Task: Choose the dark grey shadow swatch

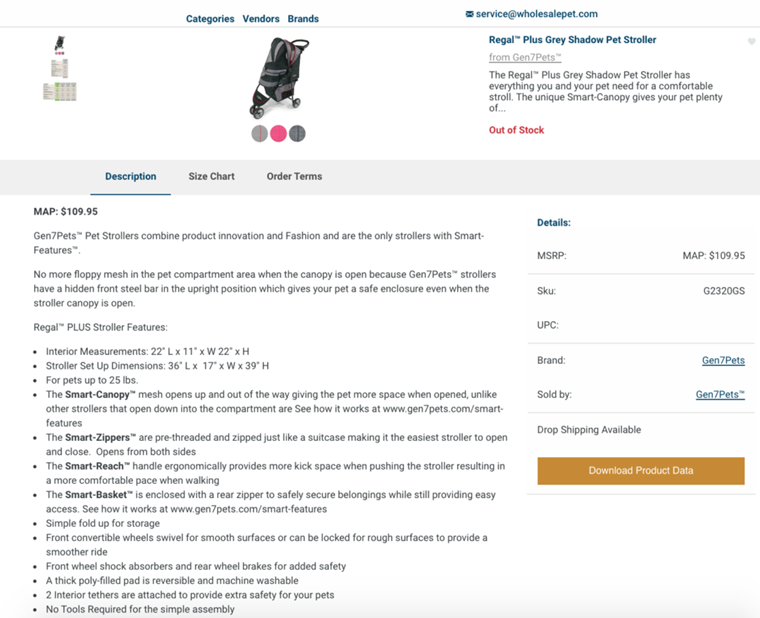Action: (297, 134)
